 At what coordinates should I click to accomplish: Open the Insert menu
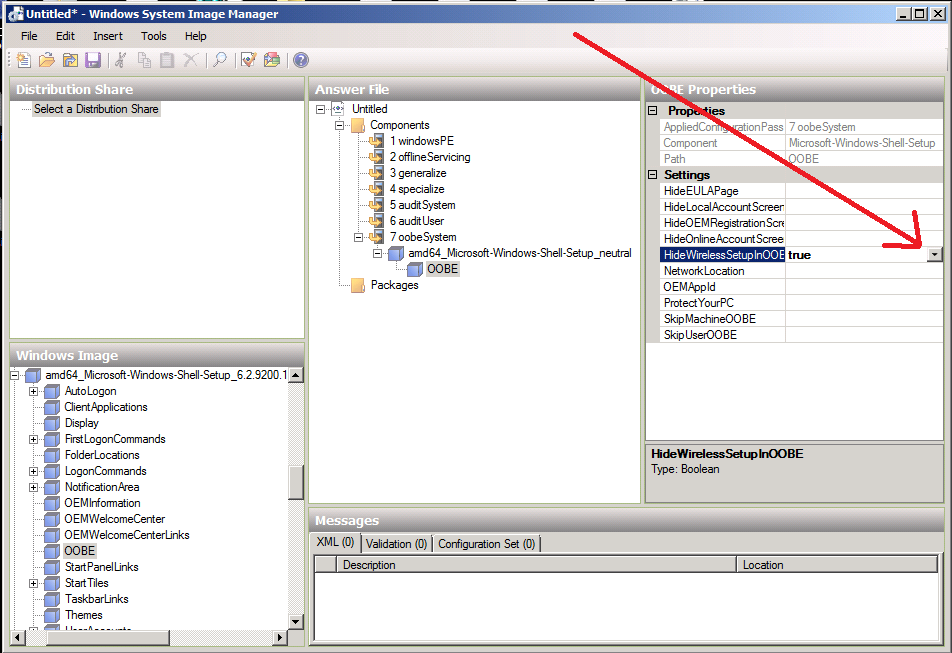(108, 36)
